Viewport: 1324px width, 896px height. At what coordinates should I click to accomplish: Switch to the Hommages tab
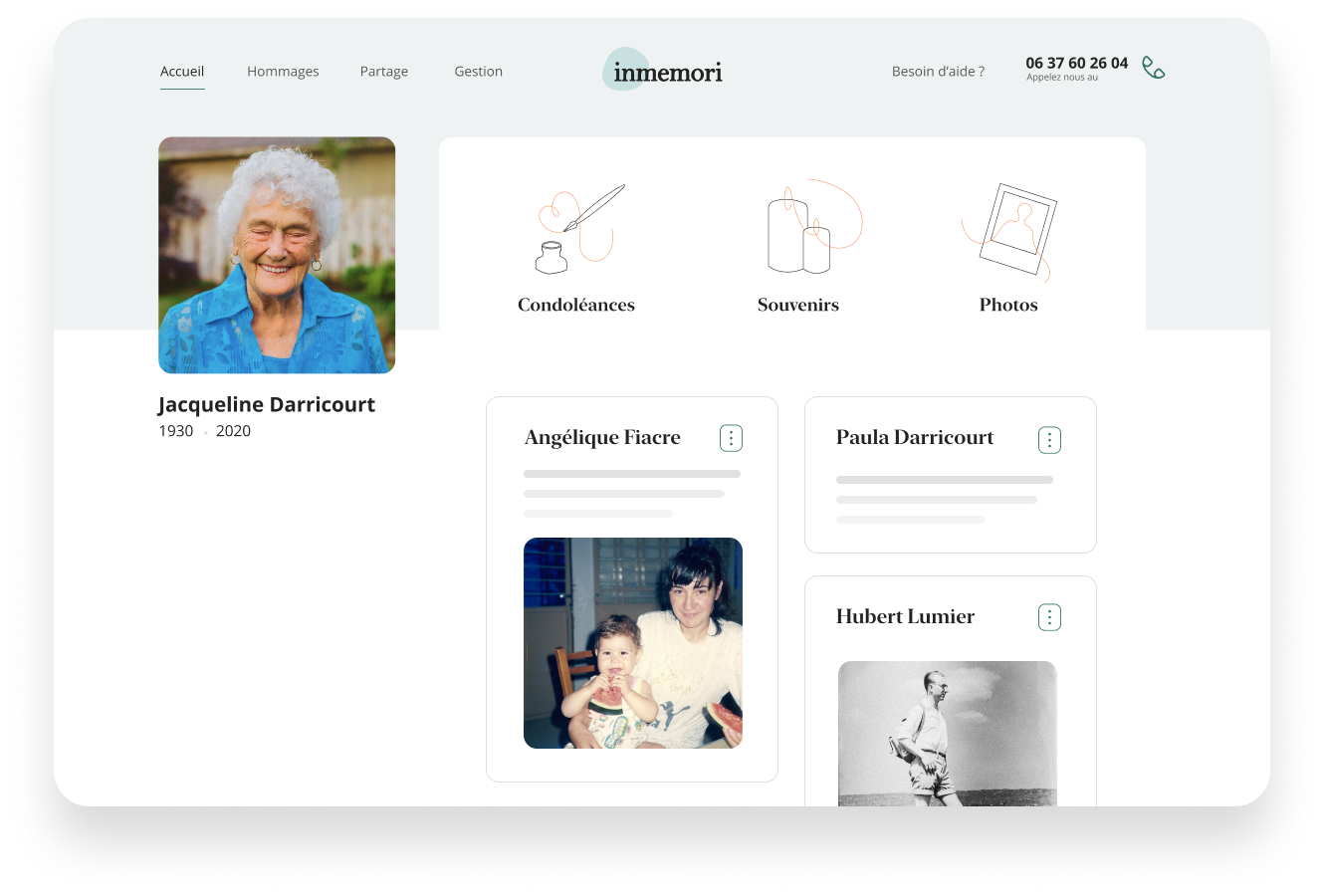coord(283,72)
